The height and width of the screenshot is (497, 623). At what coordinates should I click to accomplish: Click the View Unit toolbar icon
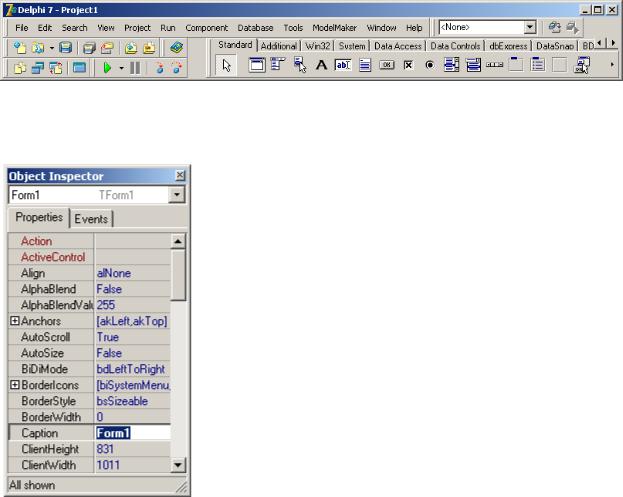tap(19, 68)
